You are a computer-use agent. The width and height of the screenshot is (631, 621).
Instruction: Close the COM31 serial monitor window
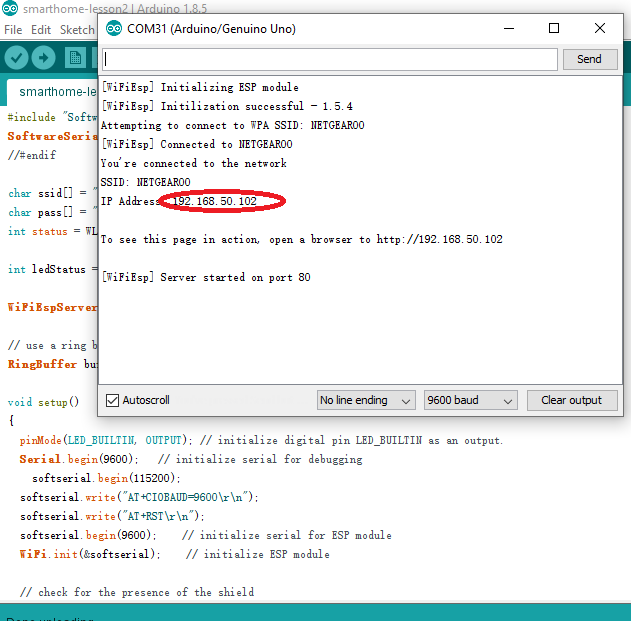tap(600, 28)
